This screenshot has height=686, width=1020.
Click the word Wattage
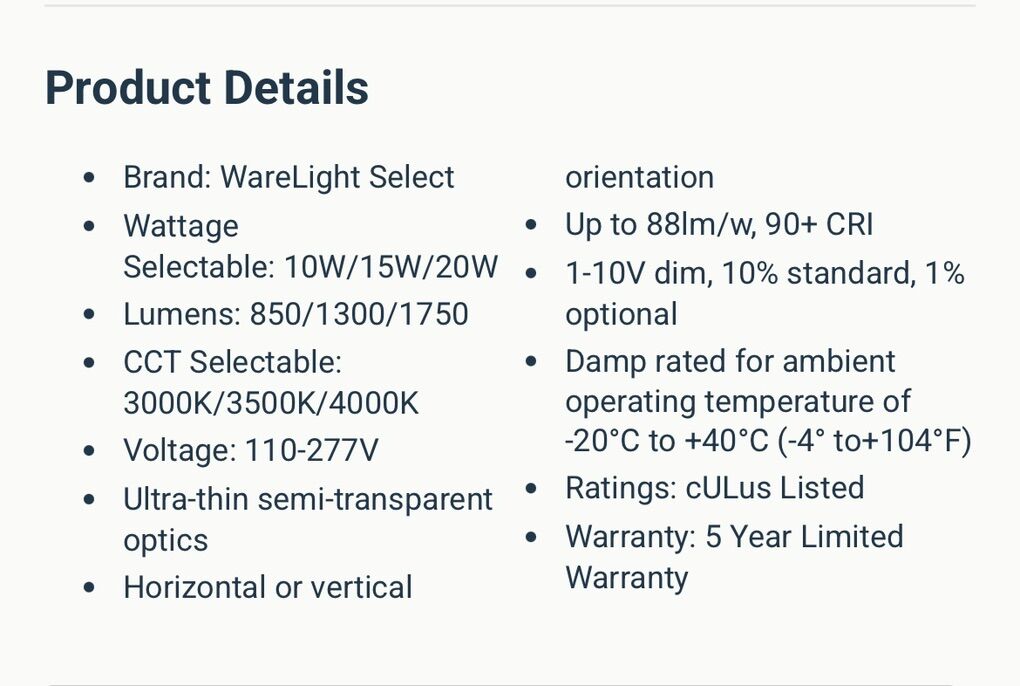[x=181, y=226]
